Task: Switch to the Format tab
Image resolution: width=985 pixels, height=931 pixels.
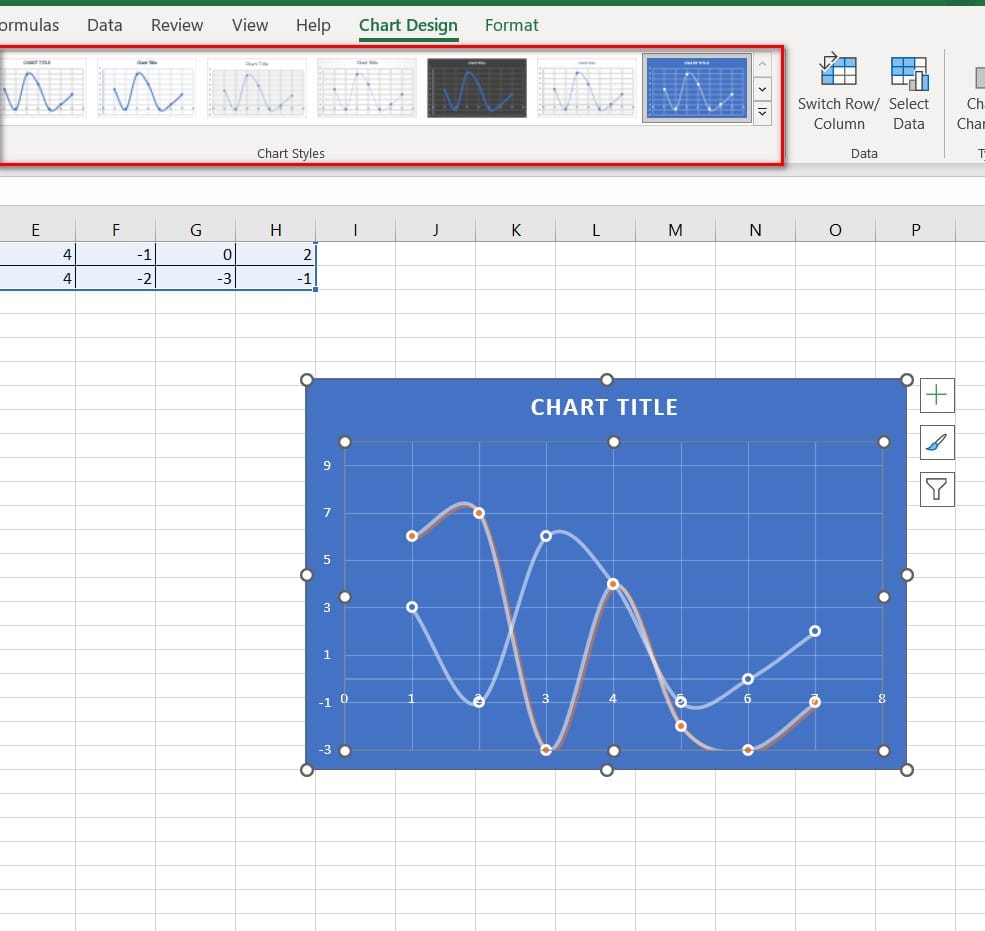Action: [x=511, y=25]
